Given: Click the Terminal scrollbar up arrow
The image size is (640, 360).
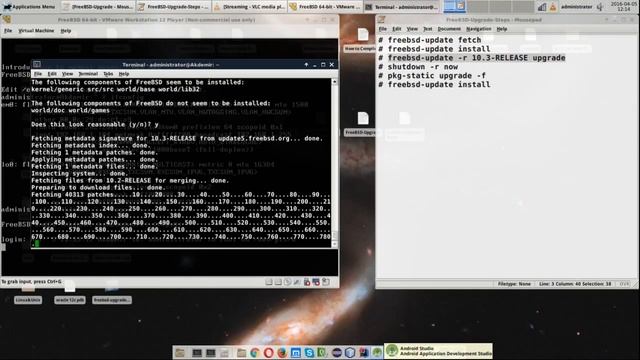Looking at the screenshot, I should (335, 82).
